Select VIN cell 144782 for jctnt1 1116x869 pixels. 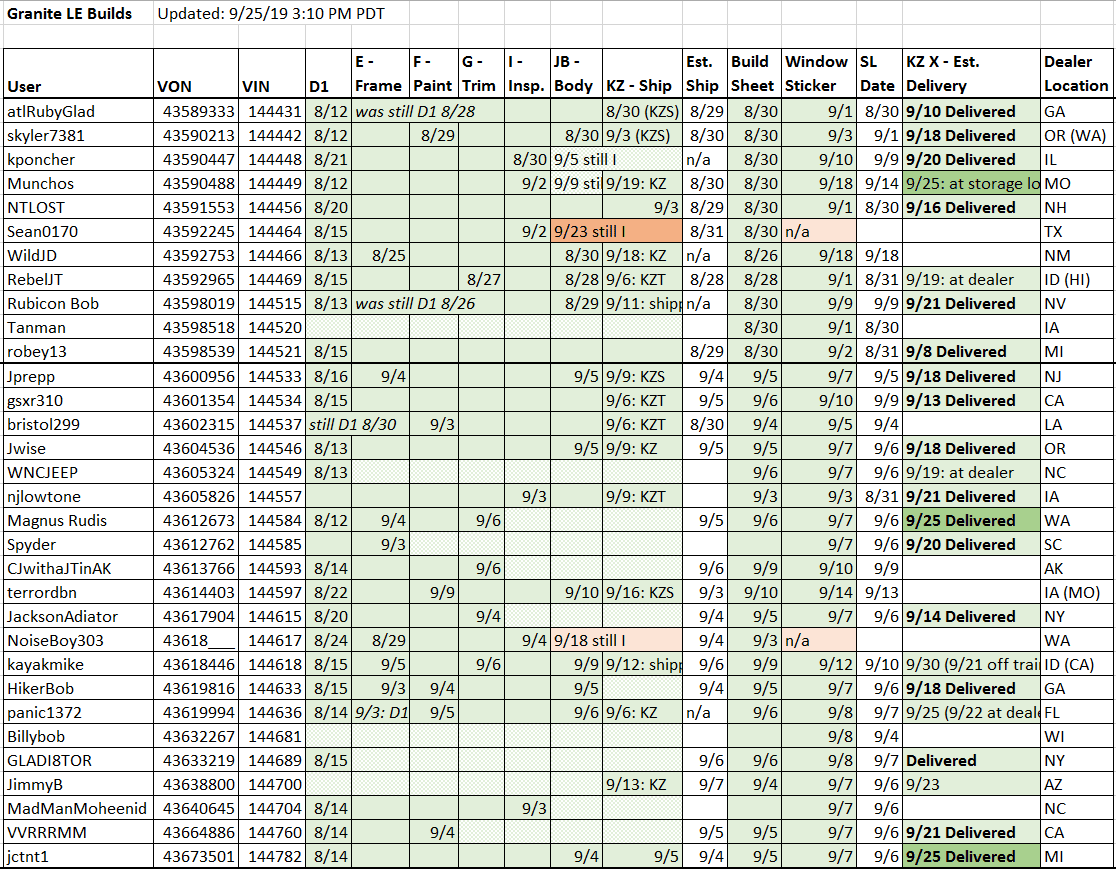click(x=272, y=856)
